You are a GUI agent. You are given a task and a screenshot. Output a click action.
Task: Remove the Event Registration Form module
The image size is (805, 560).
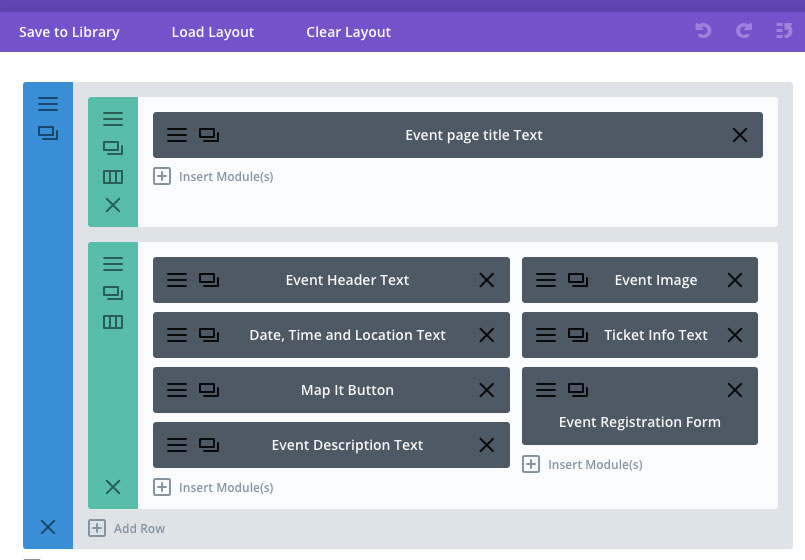pyautogui.click(x=735, y=390)
